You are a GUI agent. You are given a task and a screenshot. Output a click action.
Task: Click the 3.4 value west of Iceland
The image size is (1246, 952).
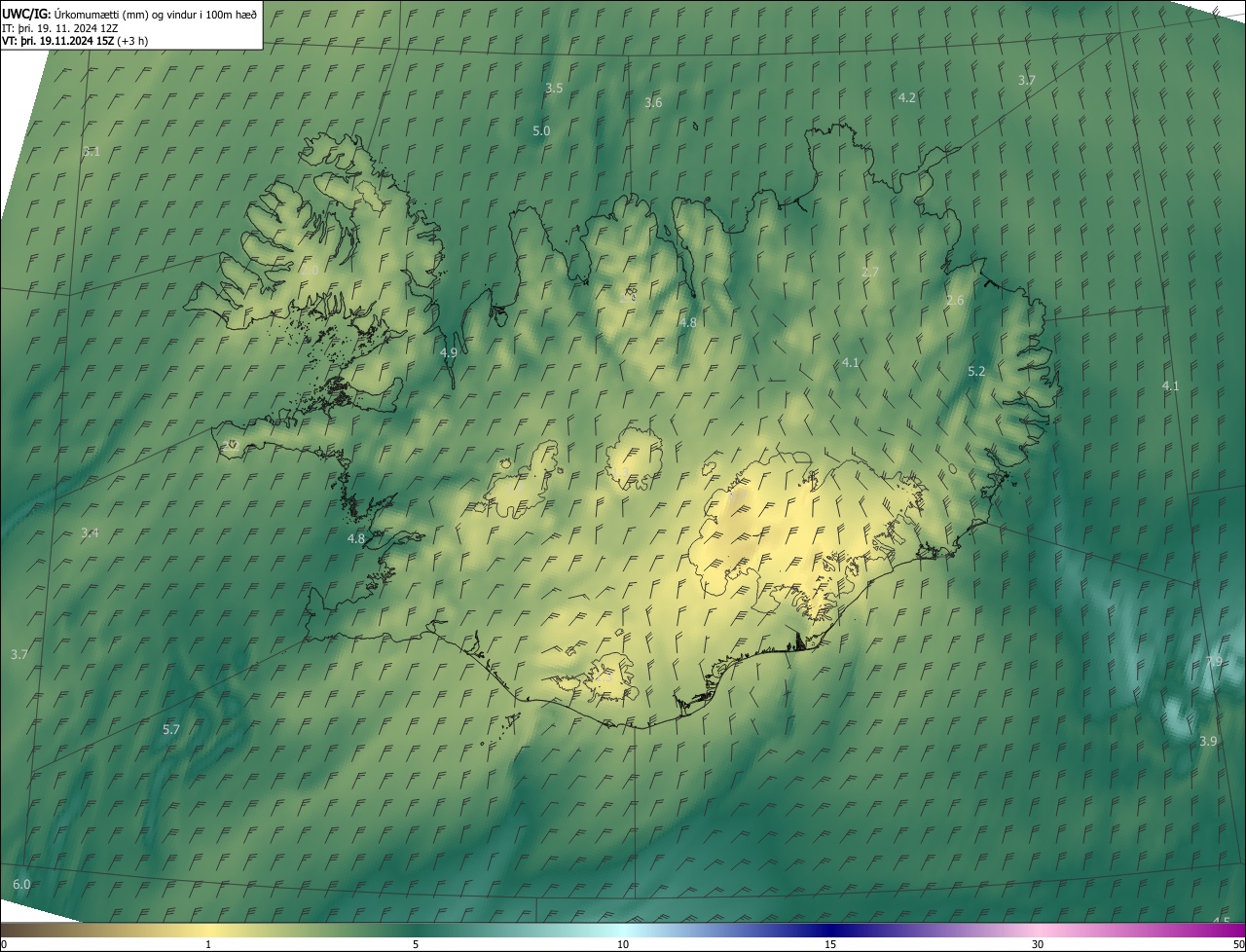pos(90,532)
